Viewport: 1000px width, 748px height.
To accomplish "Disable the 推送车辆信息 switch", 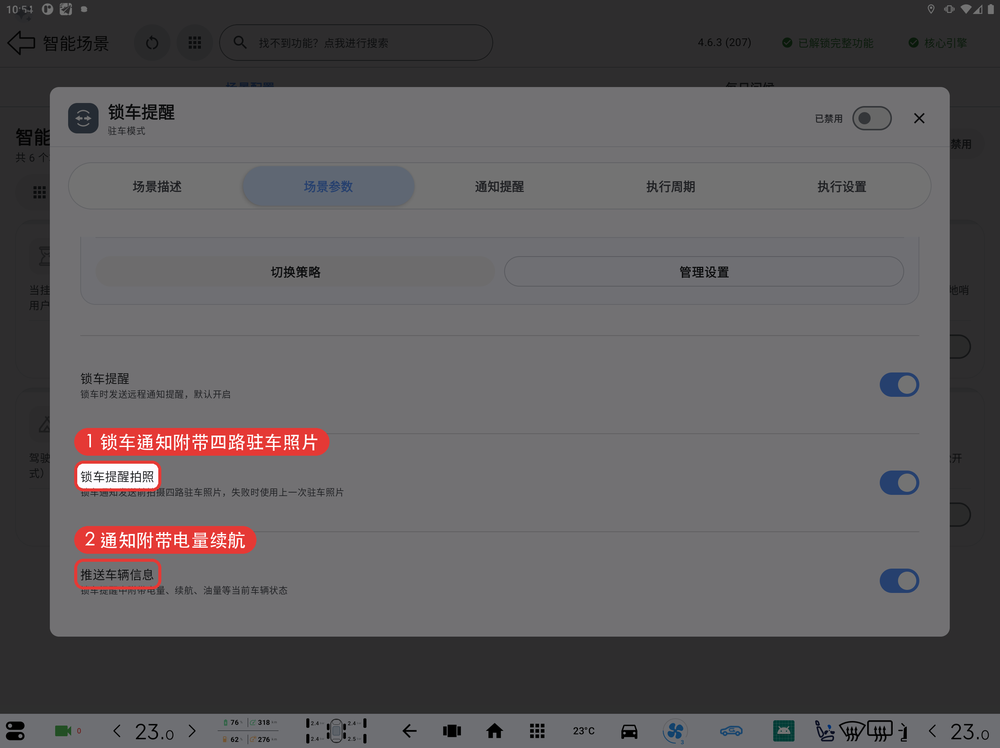I will (899, 581).
